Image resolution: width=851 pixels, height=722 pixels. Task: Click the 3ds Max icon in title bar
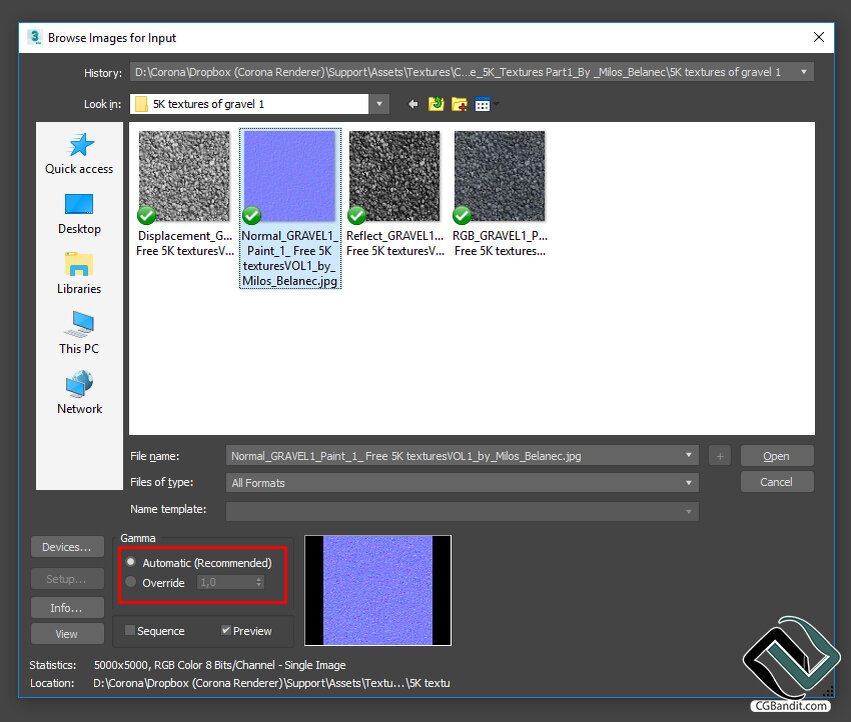(x=34, y=37)
